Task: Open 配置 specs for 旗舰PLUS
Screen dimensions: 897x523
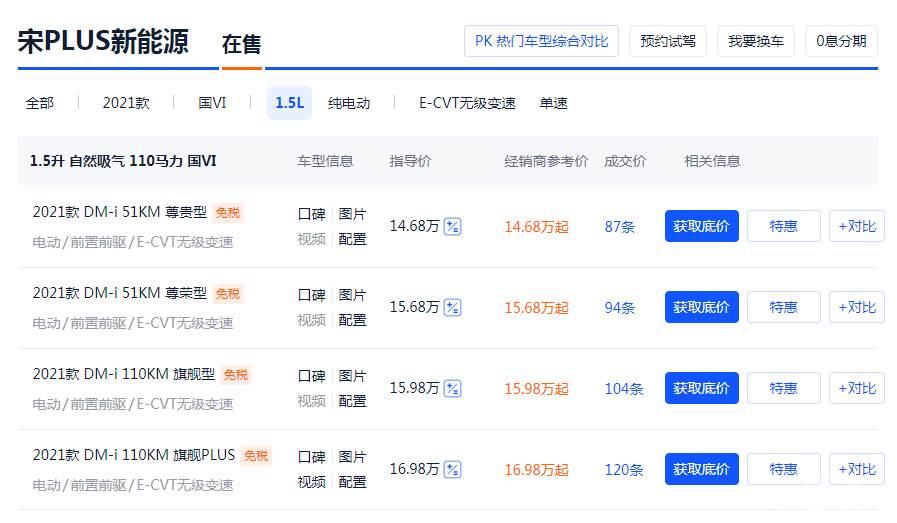Action: (x=352, y=482)
